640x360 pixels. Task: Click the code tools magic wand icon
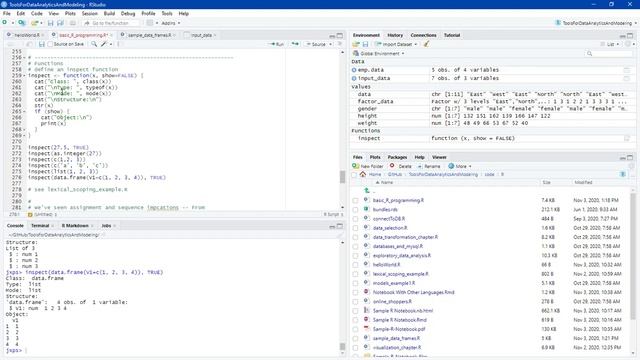[104, 44]
